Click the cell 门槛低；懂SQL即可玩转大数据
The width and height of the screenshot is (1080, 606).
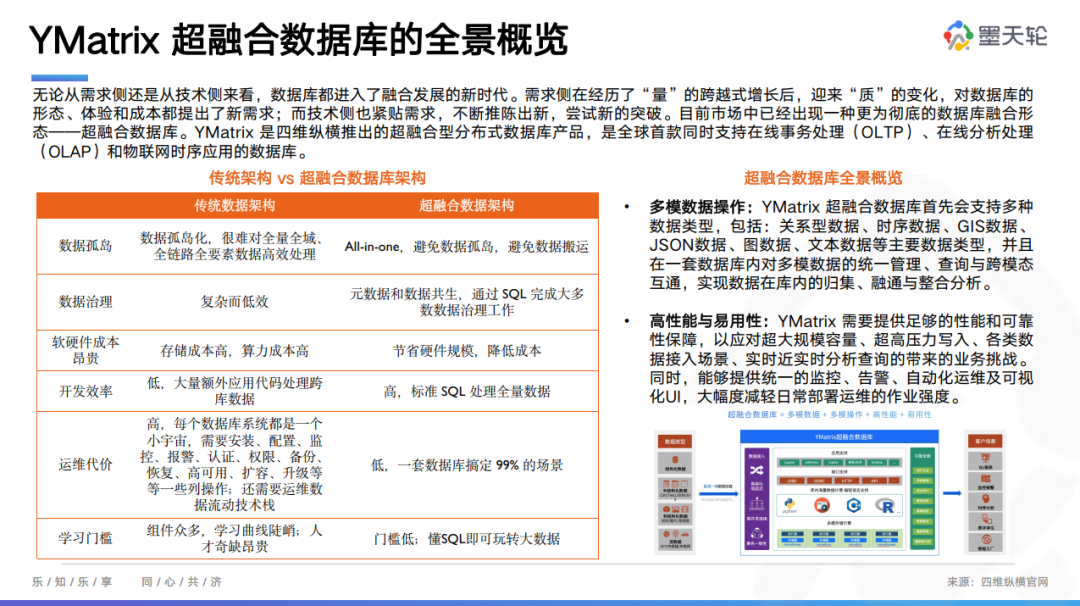[466, 539]
